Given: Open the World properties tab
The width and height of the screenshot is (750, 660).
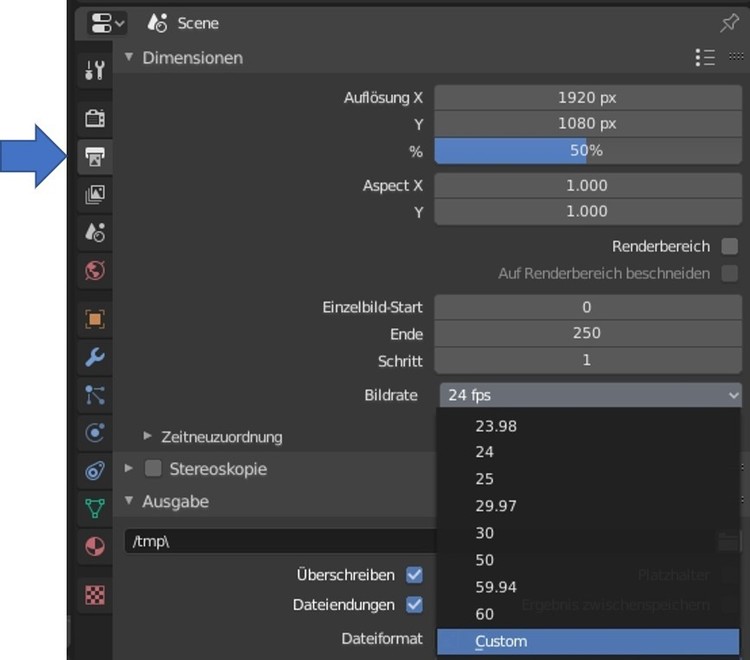Looking at the screenshot, I should coord(95,271).
